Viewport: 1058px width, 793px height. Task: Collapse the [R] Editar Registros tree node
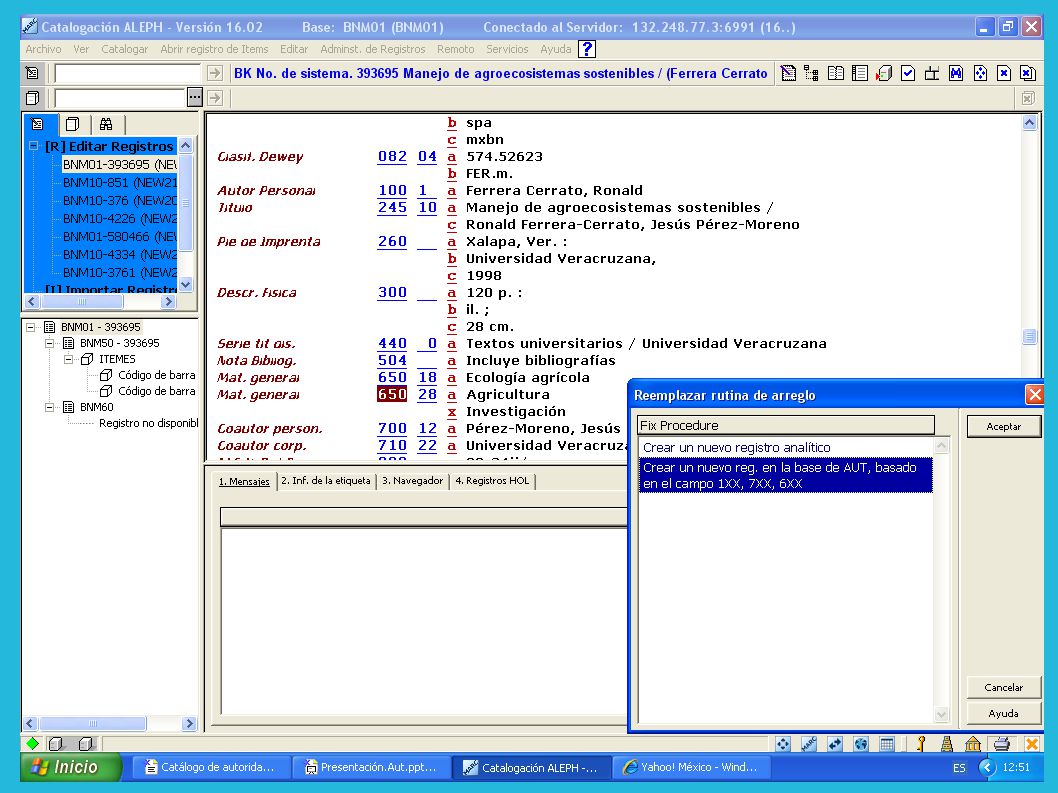33,146
